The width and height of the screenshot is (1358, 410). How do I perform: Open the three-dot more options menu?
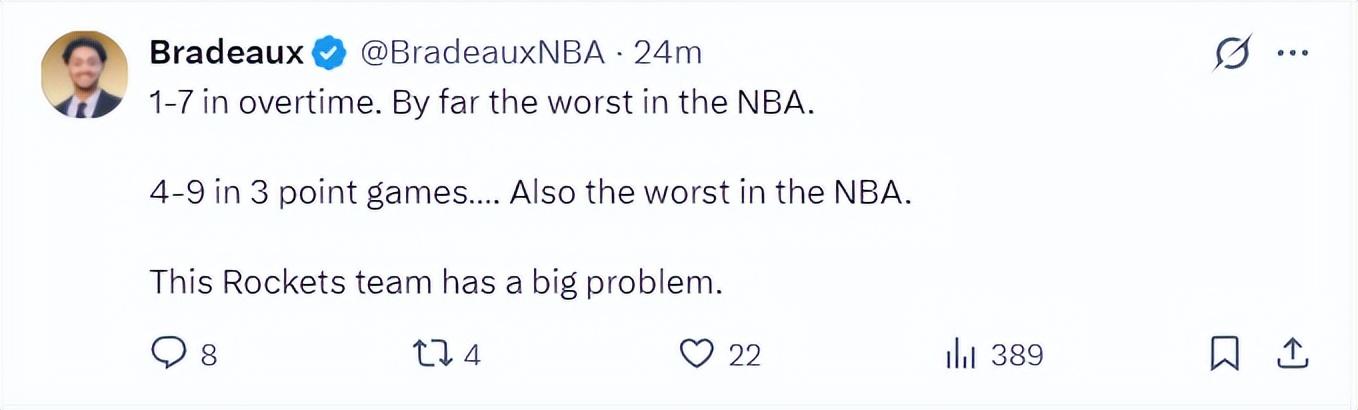click(1293, 53)
